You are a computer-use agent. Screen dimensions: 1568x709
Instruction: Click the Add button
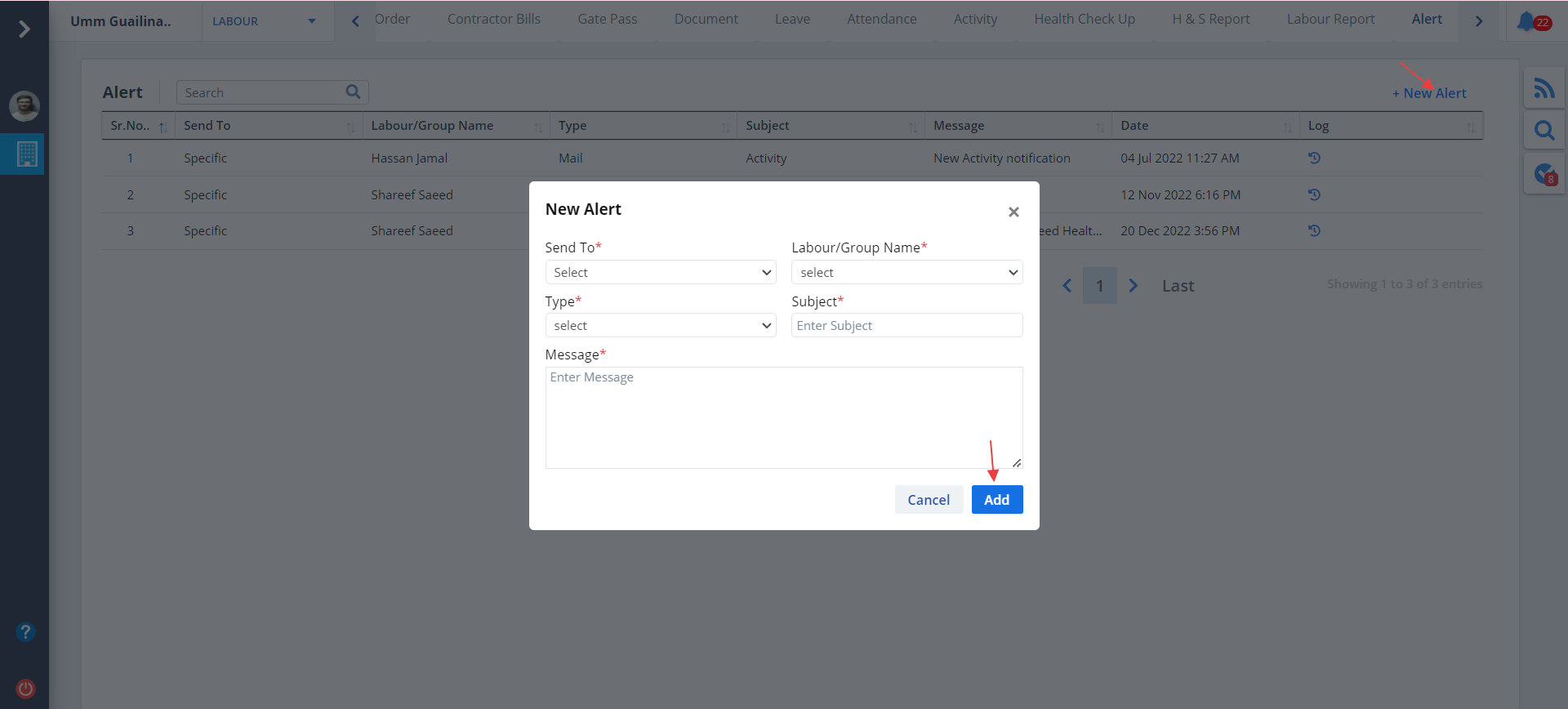click(996, 500)
